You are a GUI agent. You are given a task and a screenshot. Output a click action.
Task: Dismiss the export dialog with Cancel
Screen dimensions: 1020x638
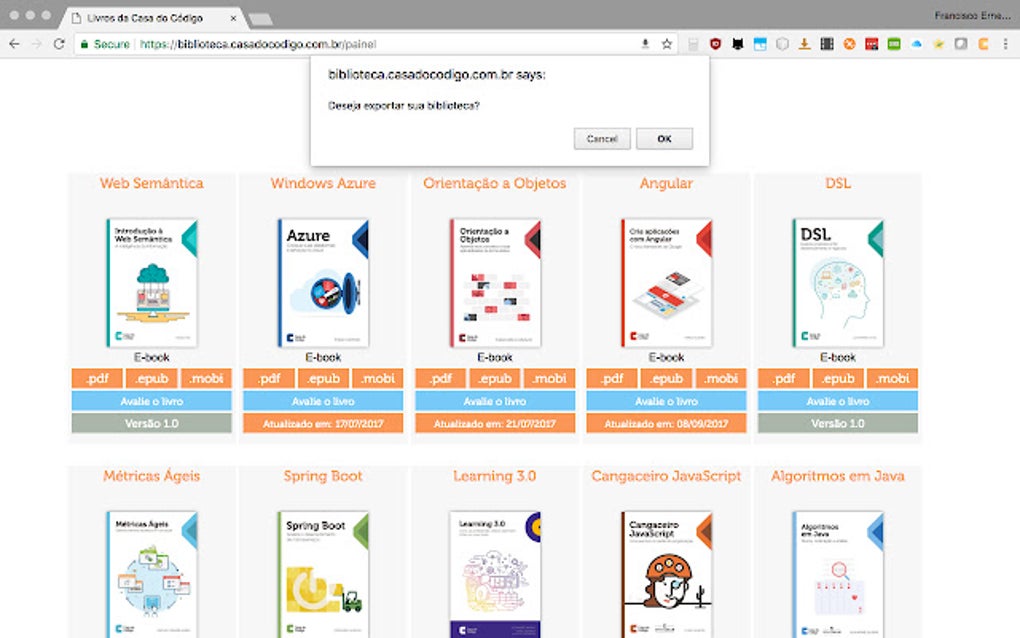coord(602,139)
